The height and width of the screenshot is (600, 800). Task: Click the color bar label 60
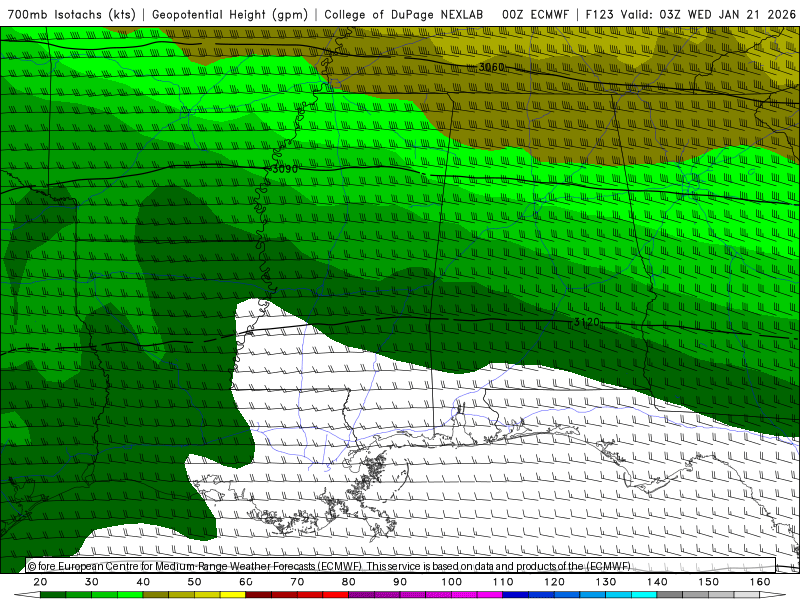(x=246, y=582)
